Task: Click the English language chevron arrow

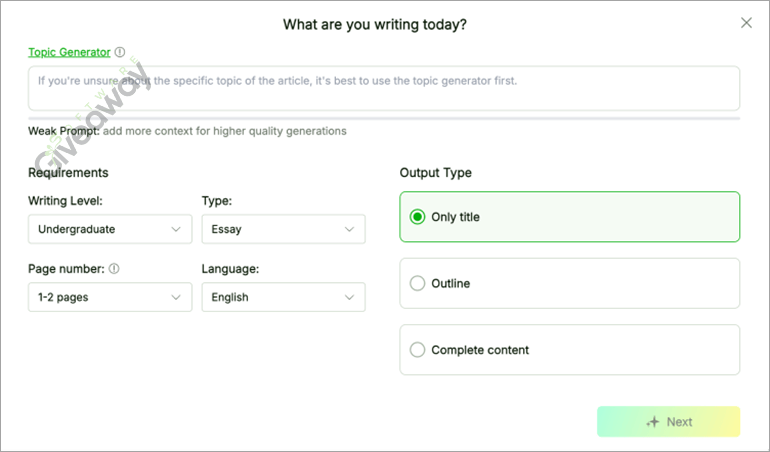Action: coord(350,297)
